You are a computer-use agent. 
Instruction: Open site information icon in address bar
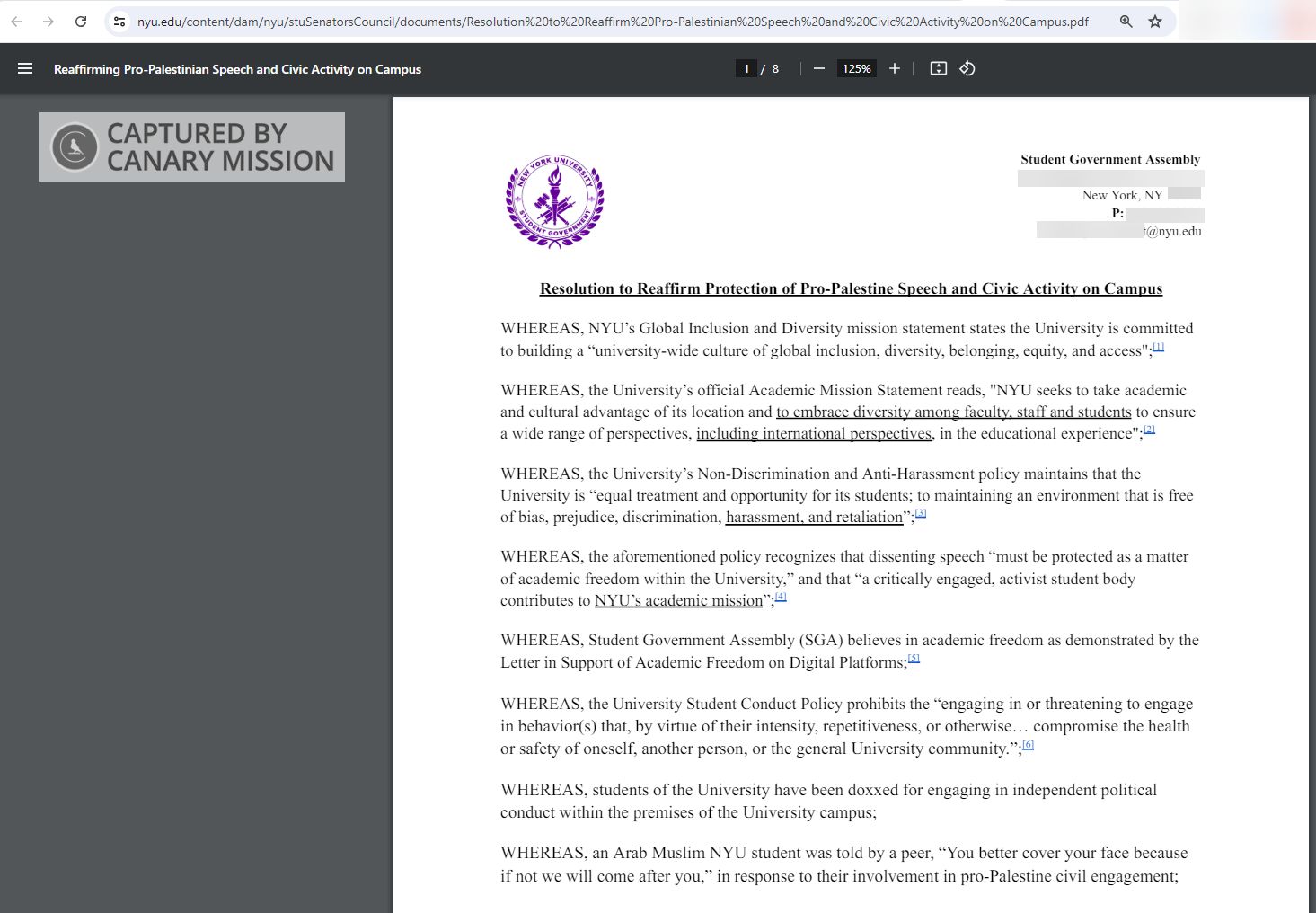click(119, 22)
